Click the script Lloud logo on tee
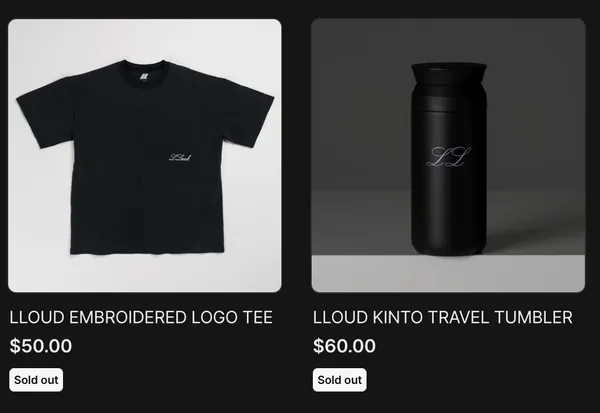This screenshot has width=600, height=413. (180, 157)
